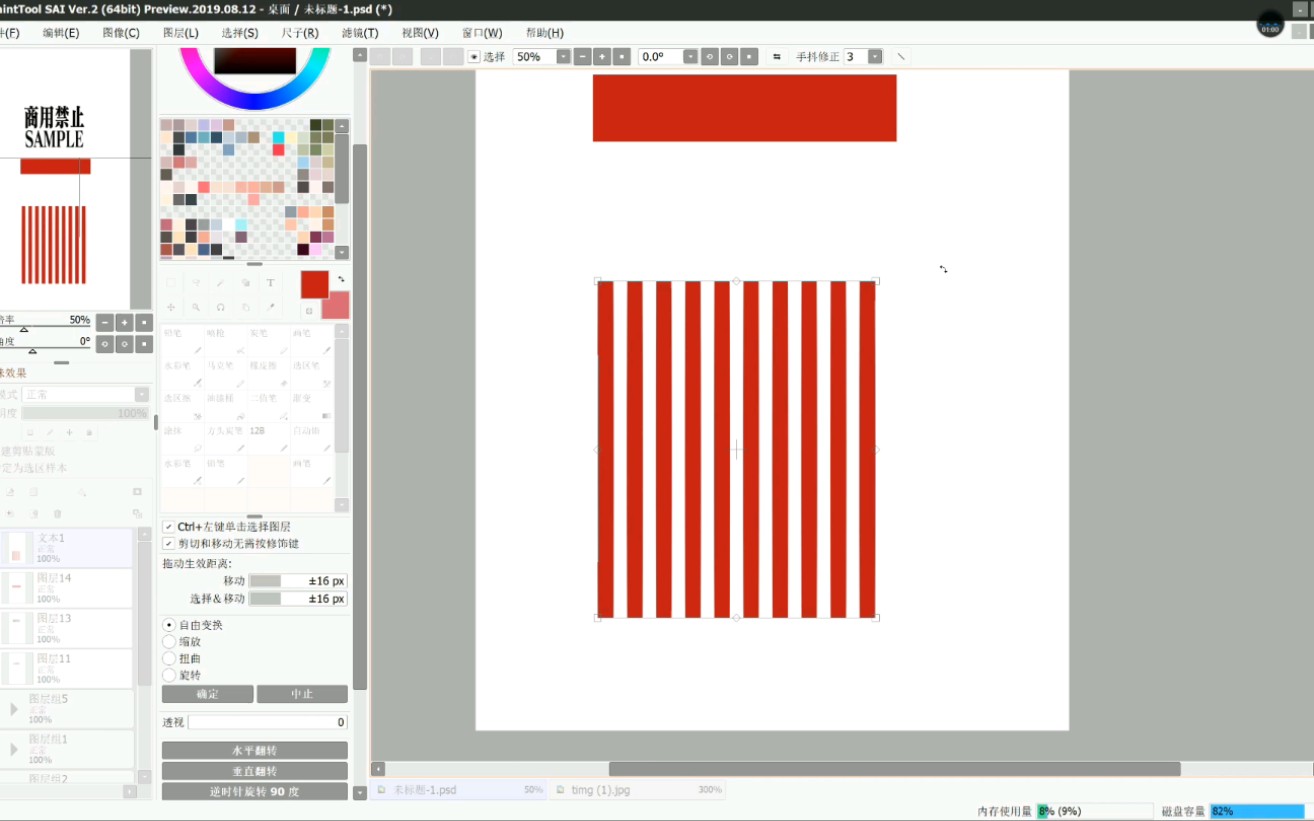The width and height of the screenshot is (1314, 821).
Task: Click the red foreground color swatch
Action: click(x=314, y=286)
